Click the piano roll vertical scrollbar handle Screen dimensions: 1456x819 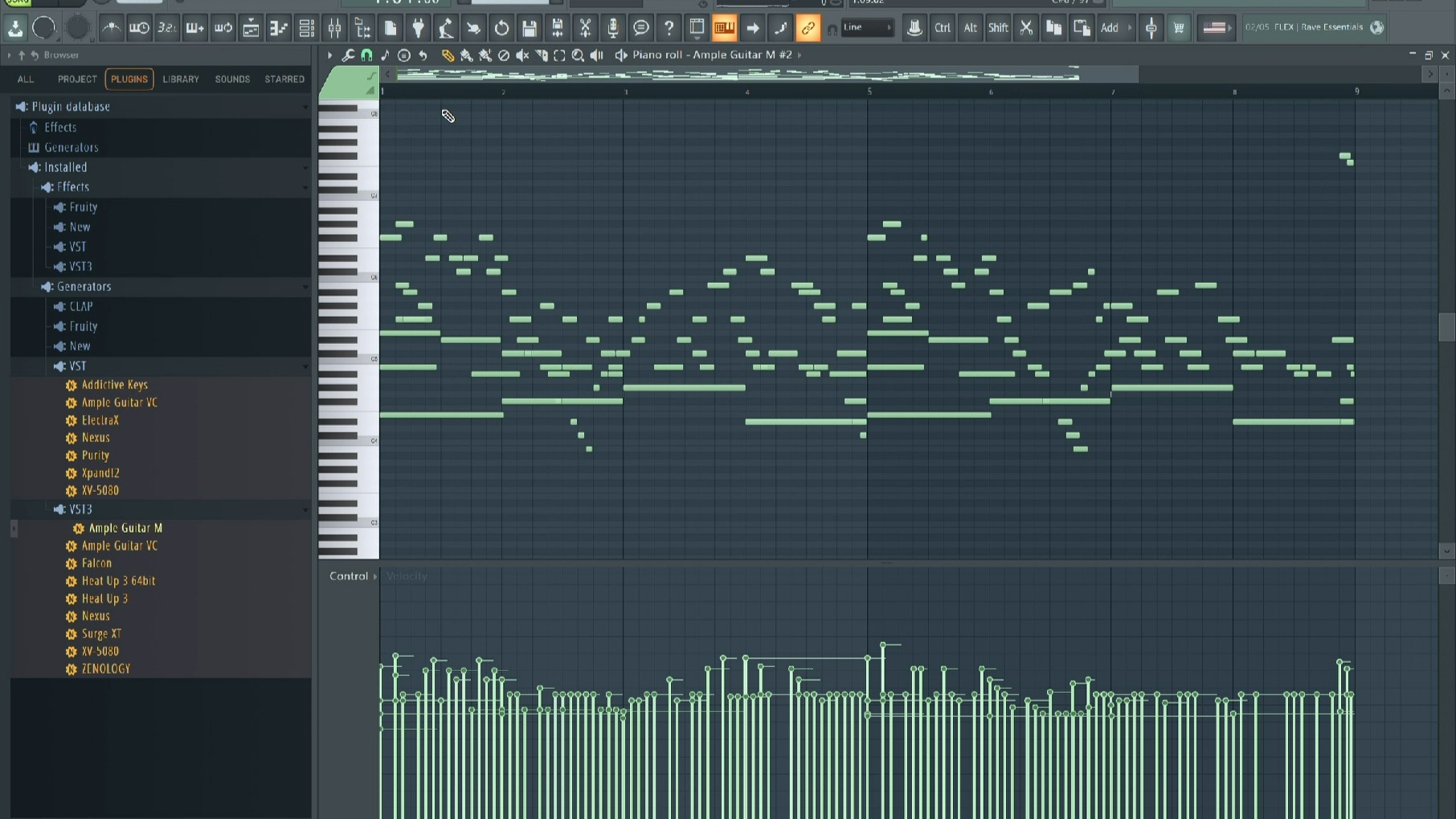pos(1446,327)
